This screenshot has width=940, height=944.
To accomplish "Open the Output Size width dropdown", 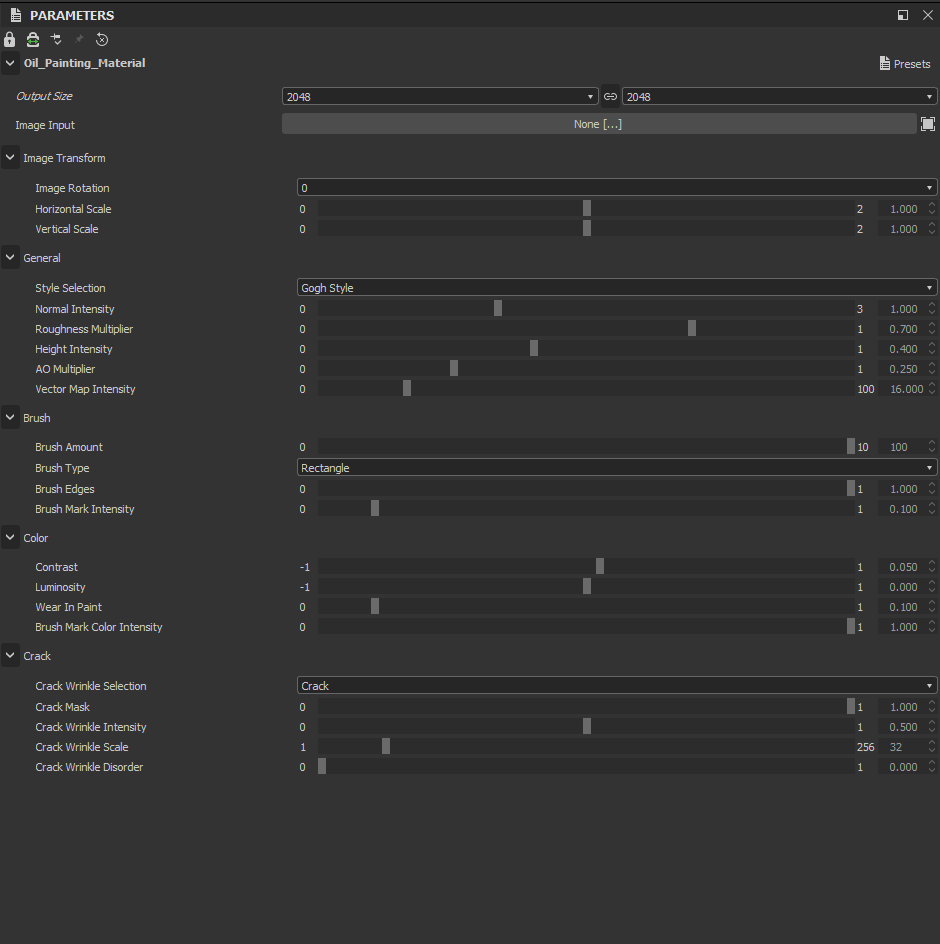I will (x=440, y=96).
